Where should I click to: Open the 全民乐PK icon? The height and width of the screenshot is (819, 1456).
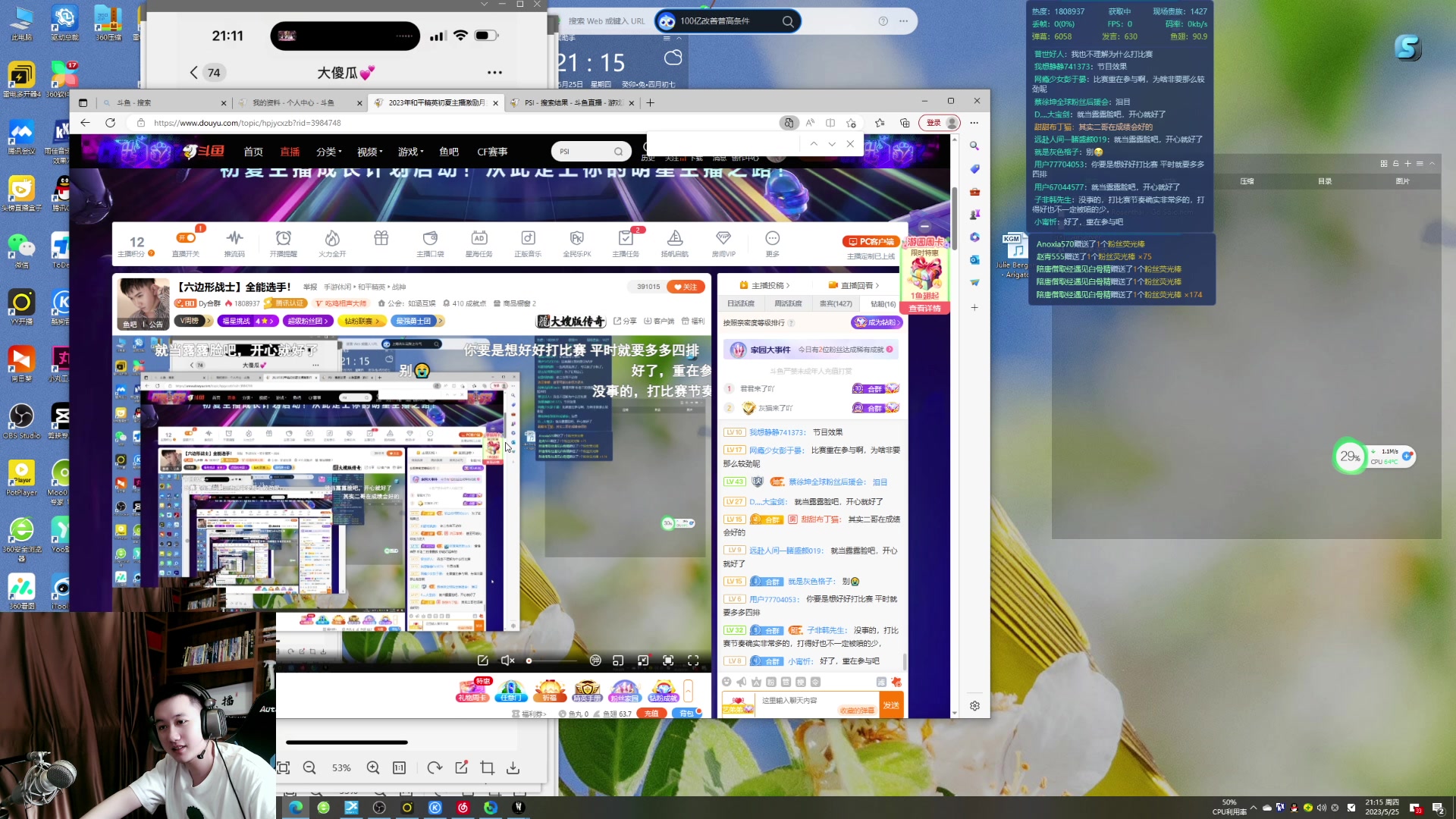tap(577, 238)
